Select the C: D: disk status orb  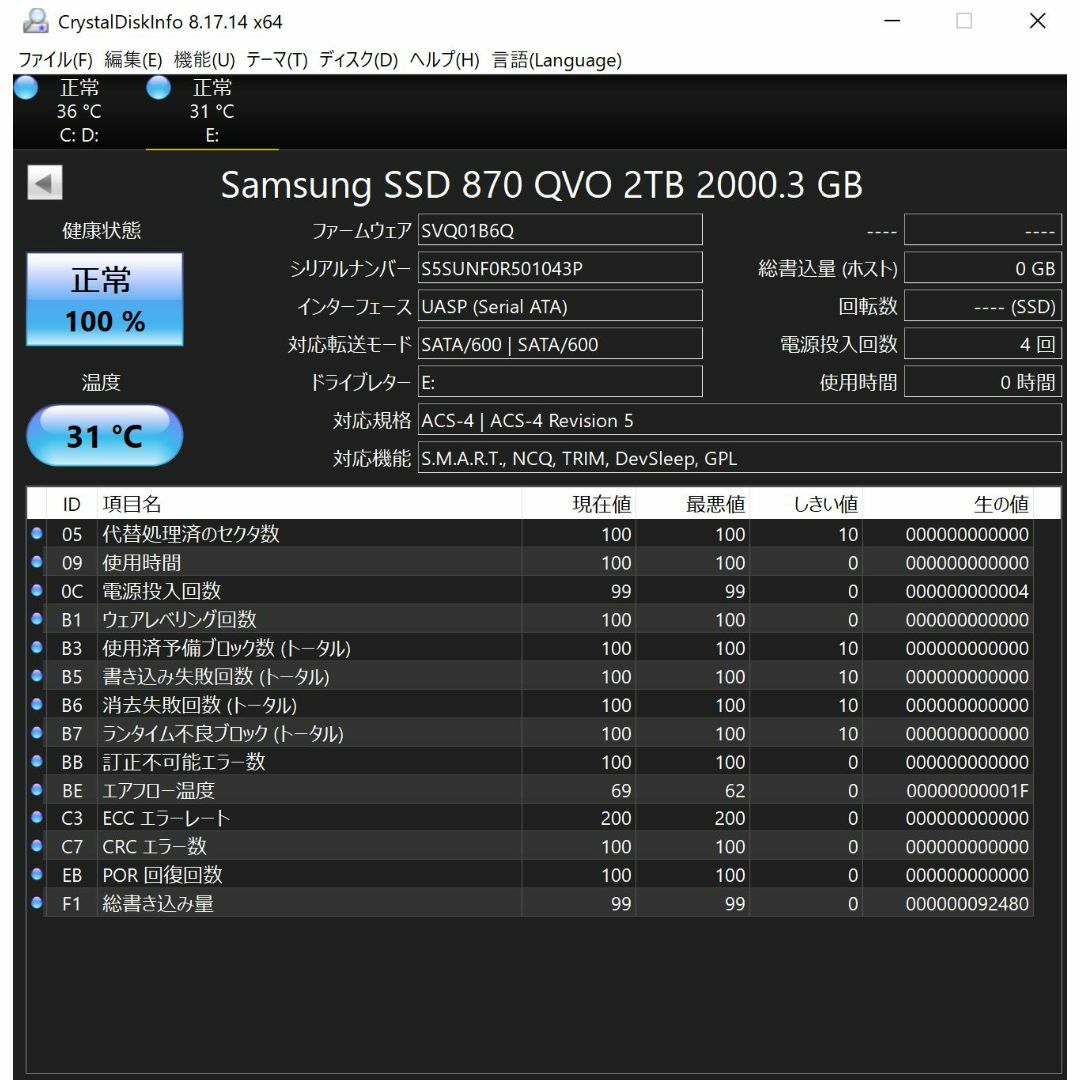coord(26,87)
